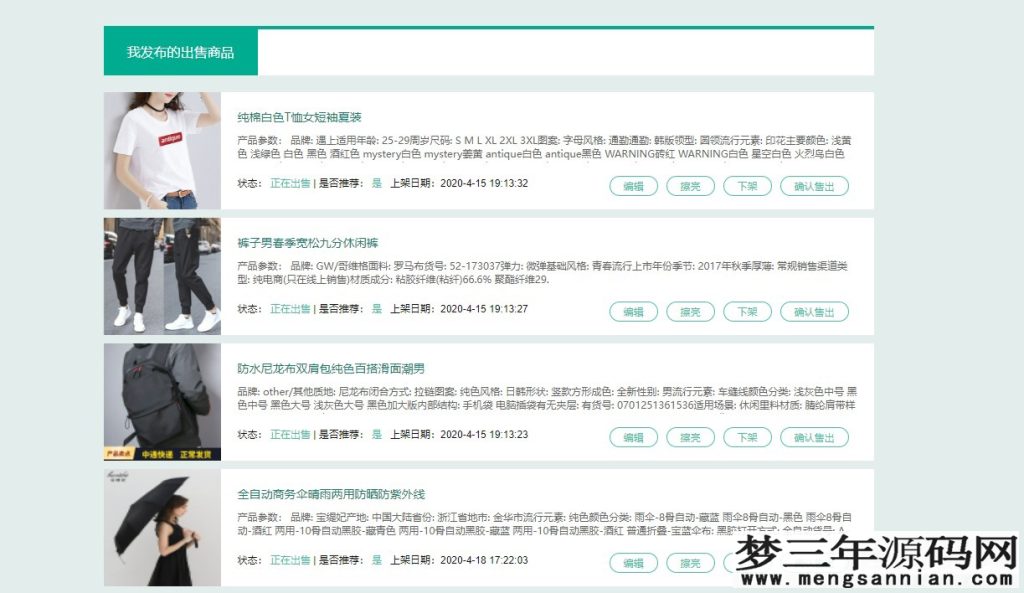Click 编辑 button on the umbrella listing

pyautogui.click(x=631, y=562)
